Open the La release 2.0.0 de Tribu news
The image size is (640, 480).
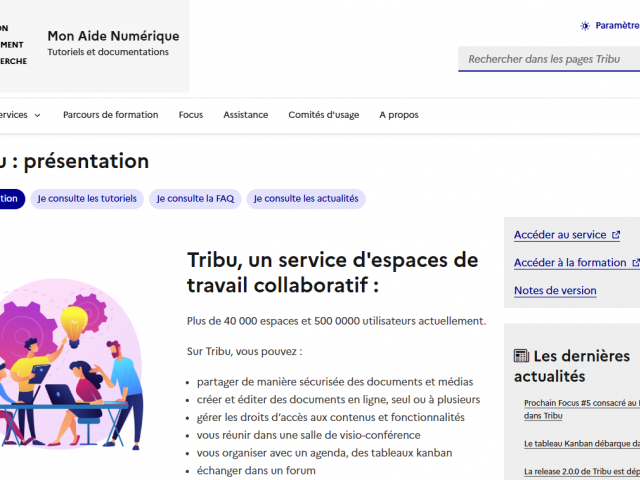coord(581,472)
